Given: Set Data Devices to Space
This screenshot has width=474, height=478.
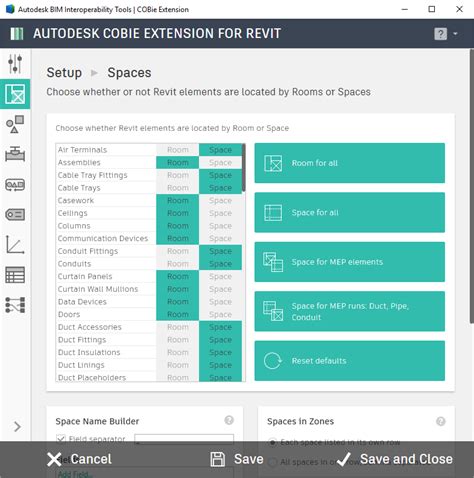Looking at the screenshot, I should click(x=220, y=302).
